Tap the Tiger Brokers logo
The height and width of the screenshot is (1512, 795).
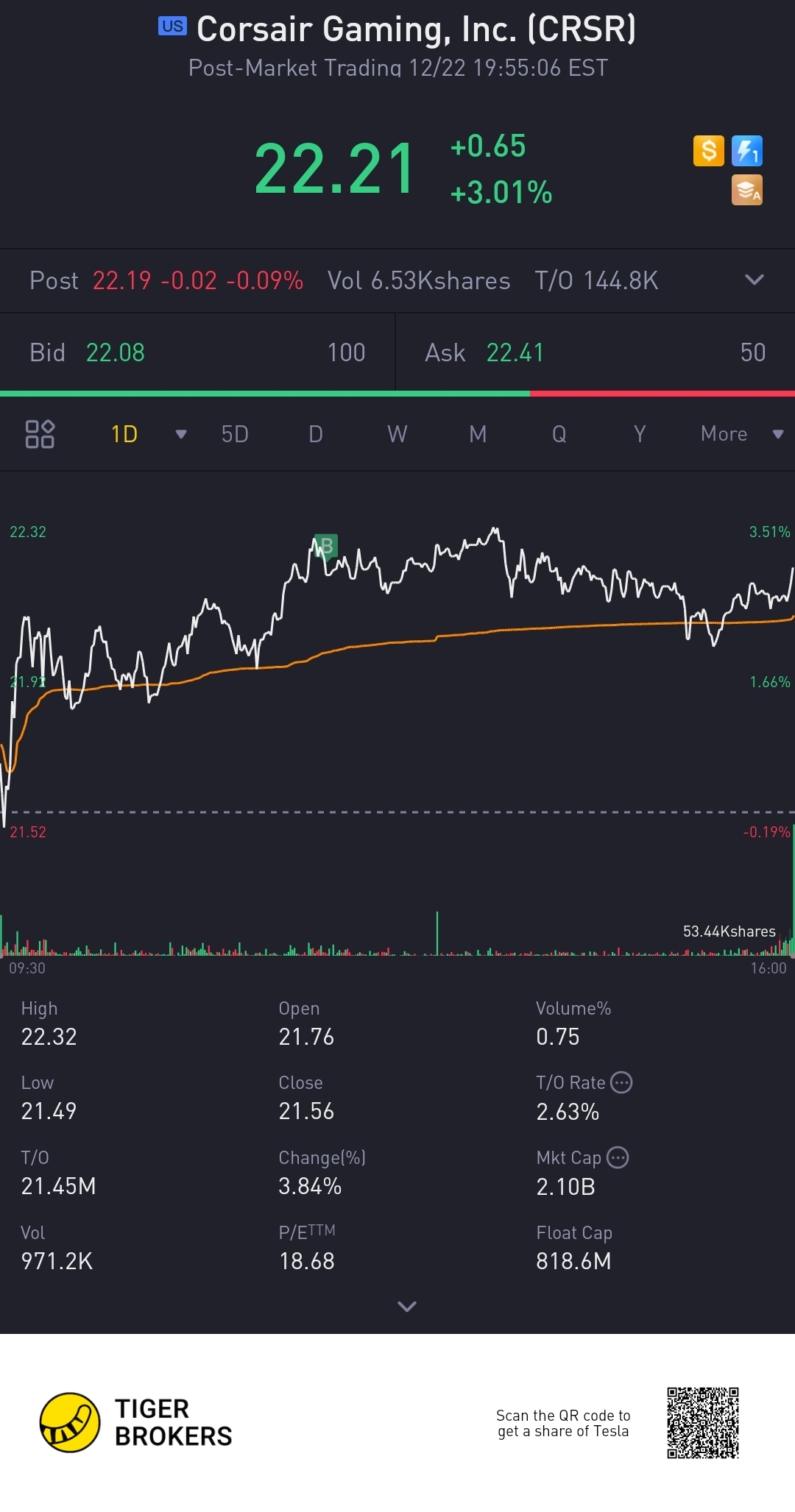pyautogui.click(x=136, y=1422)
